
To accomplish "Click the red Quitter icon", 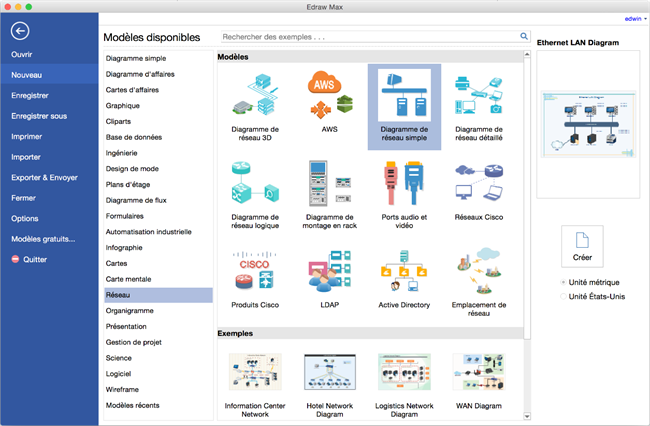I will tap(15, 259).
